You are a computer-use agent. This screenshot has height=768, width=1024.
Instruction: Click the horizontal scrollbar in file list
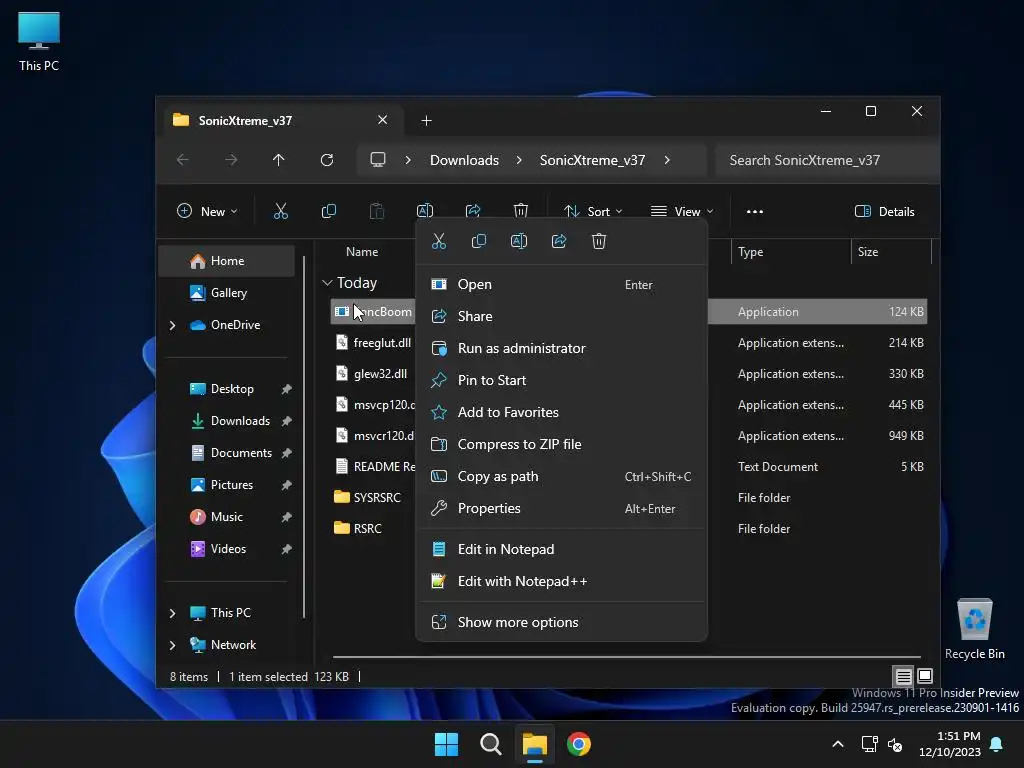click(626, 657)
